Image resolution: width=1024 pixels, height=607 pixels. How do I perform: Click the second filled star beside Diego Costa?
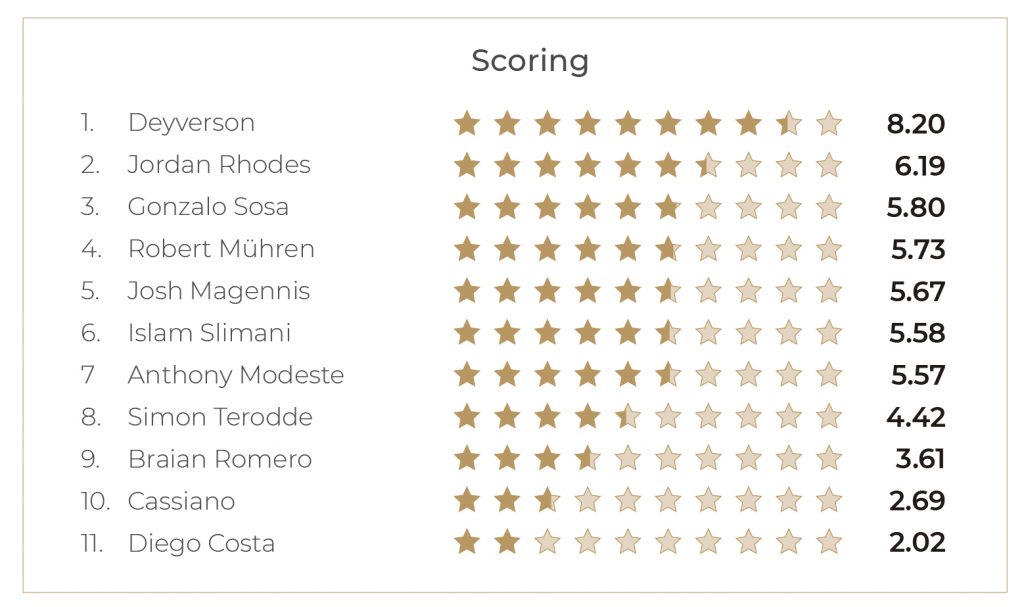click(x=507, y=543)
